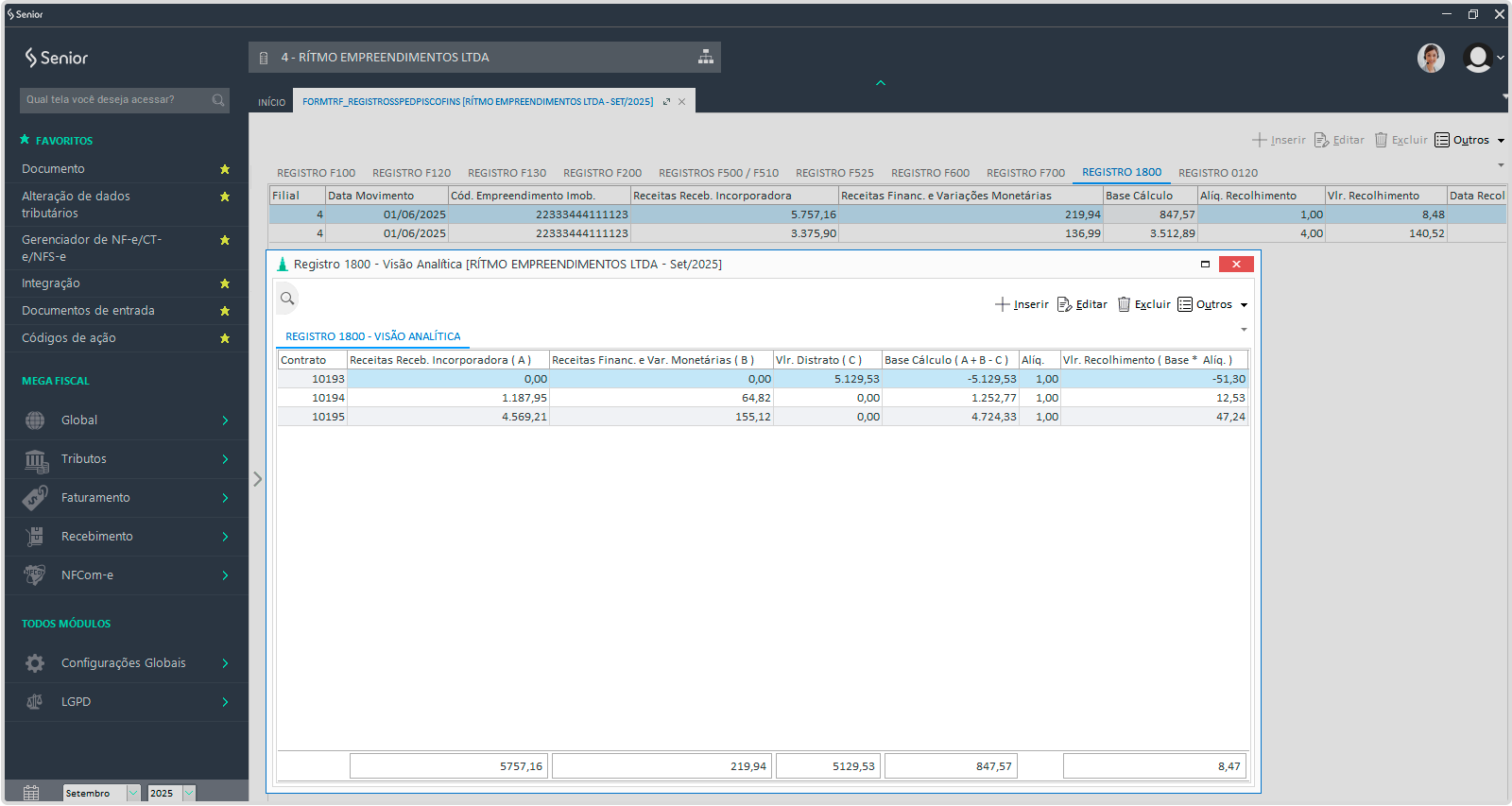Click the screen search input field

(113, 100)
